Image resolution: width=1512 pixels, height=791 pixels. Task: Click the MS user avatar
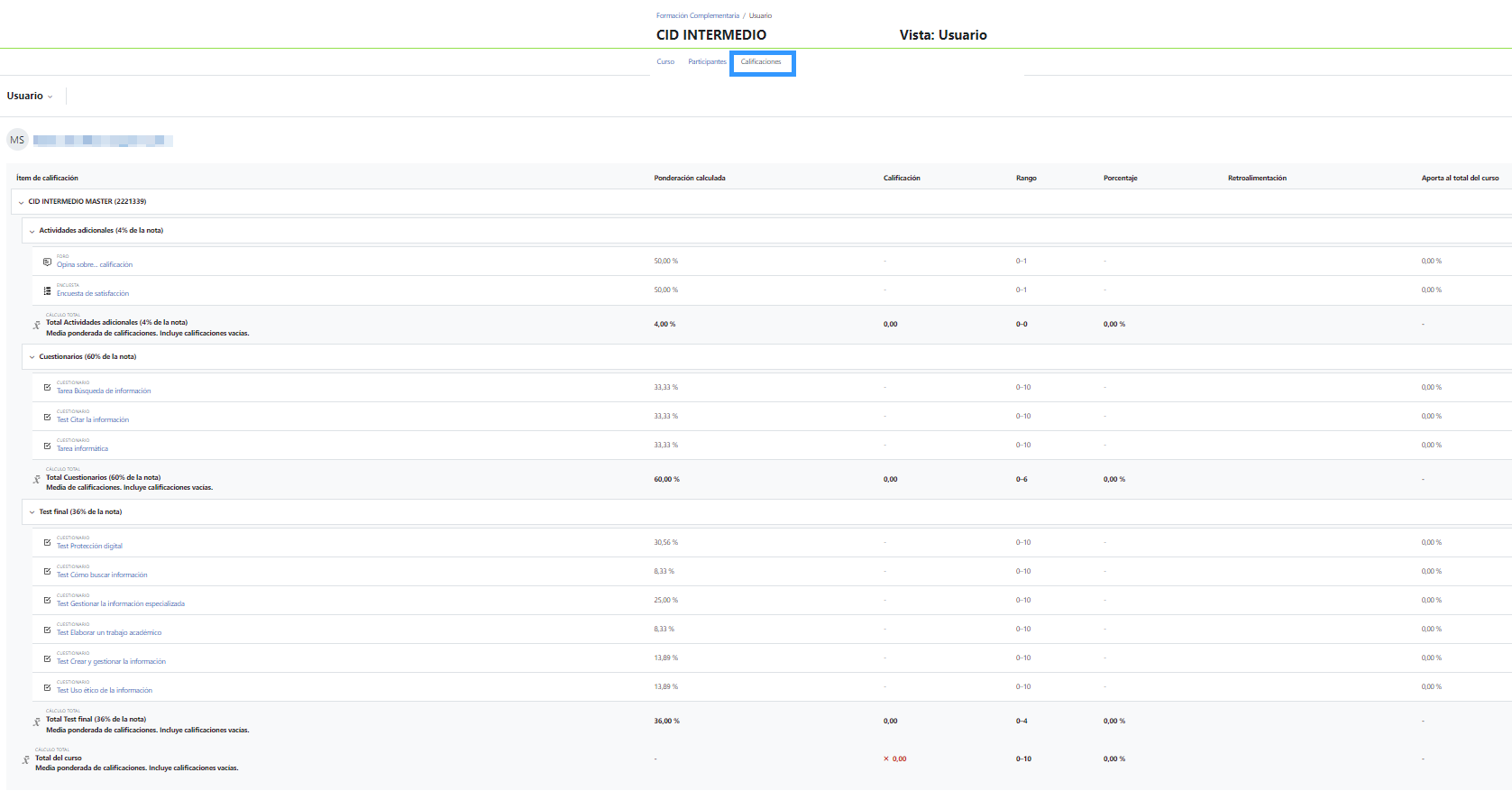point(17,140)
